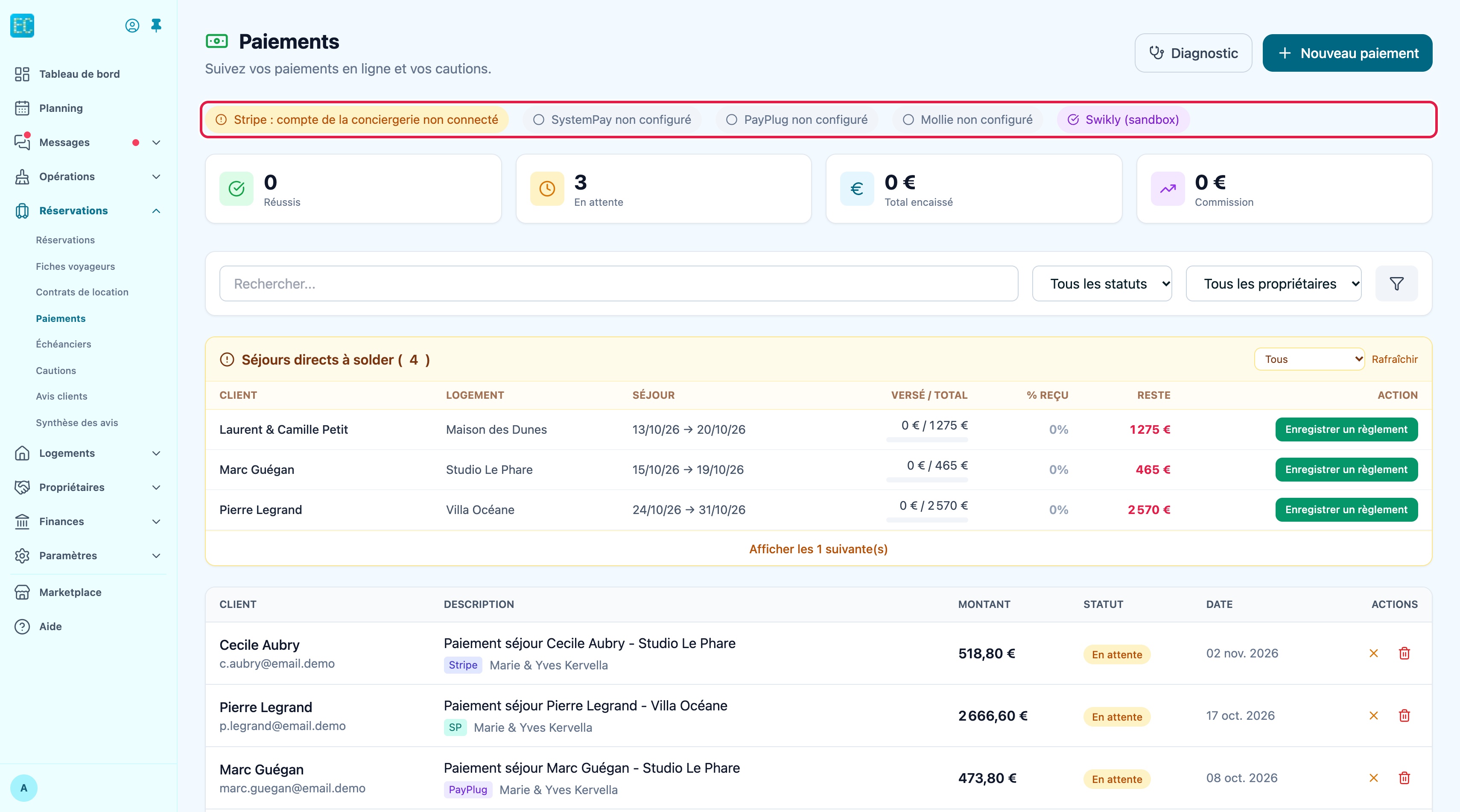The image size is (1460, 812).
Task: Click the Swikly (sandbox) chip
Action: (1123, 120)
